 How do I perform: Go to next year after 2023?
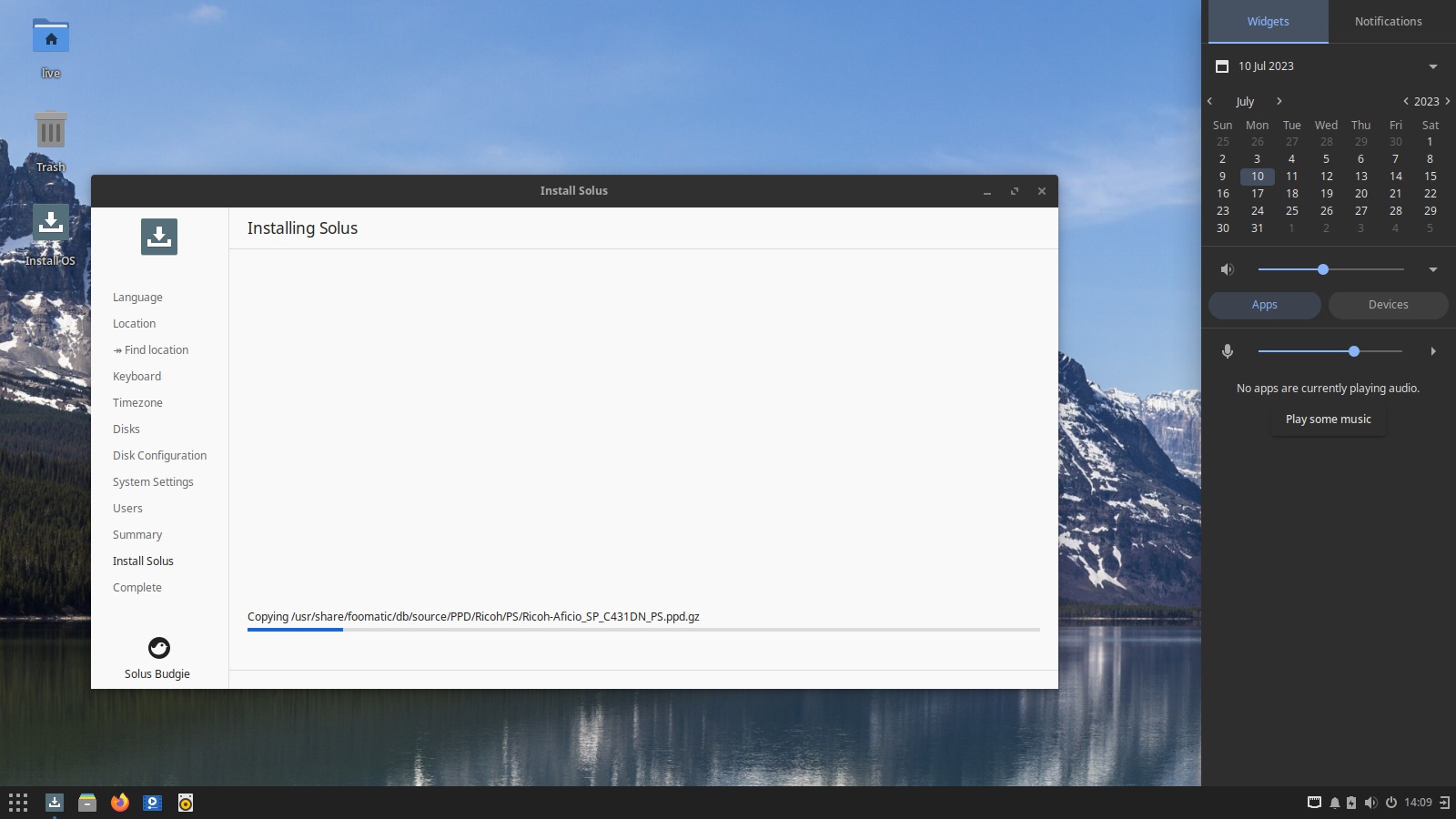click(x=1448, y=101)
